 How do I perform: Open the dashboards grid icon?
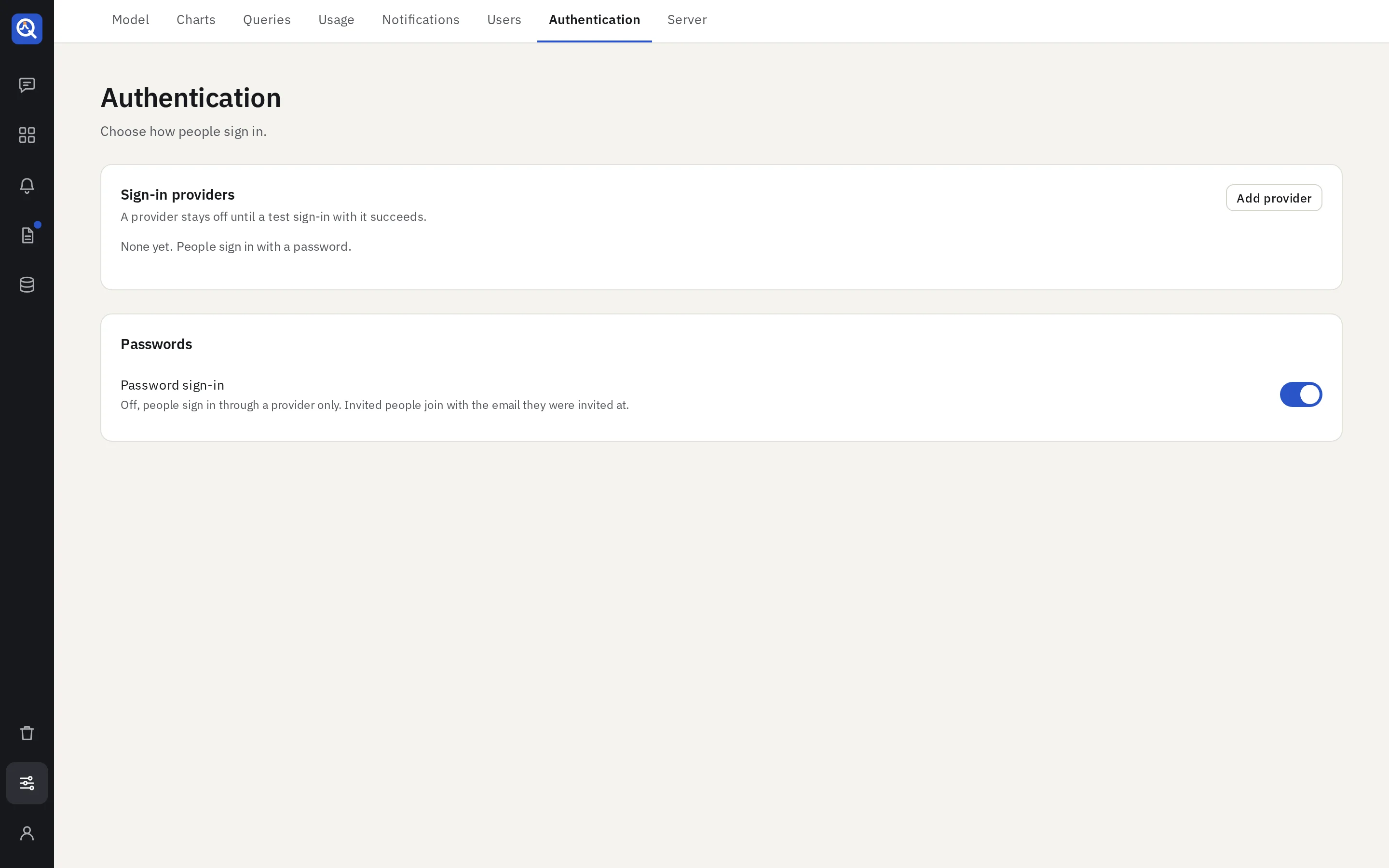point(27,136)
